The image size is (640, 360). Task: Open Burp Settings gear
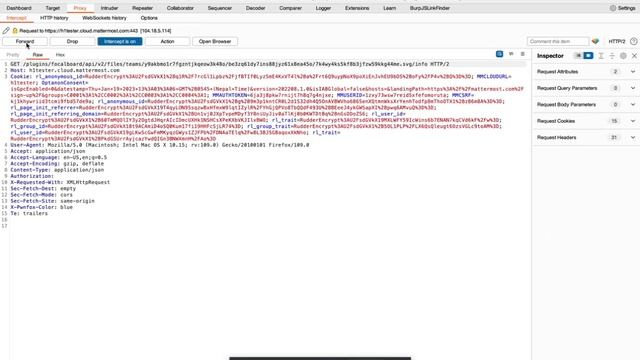point(622,8)
